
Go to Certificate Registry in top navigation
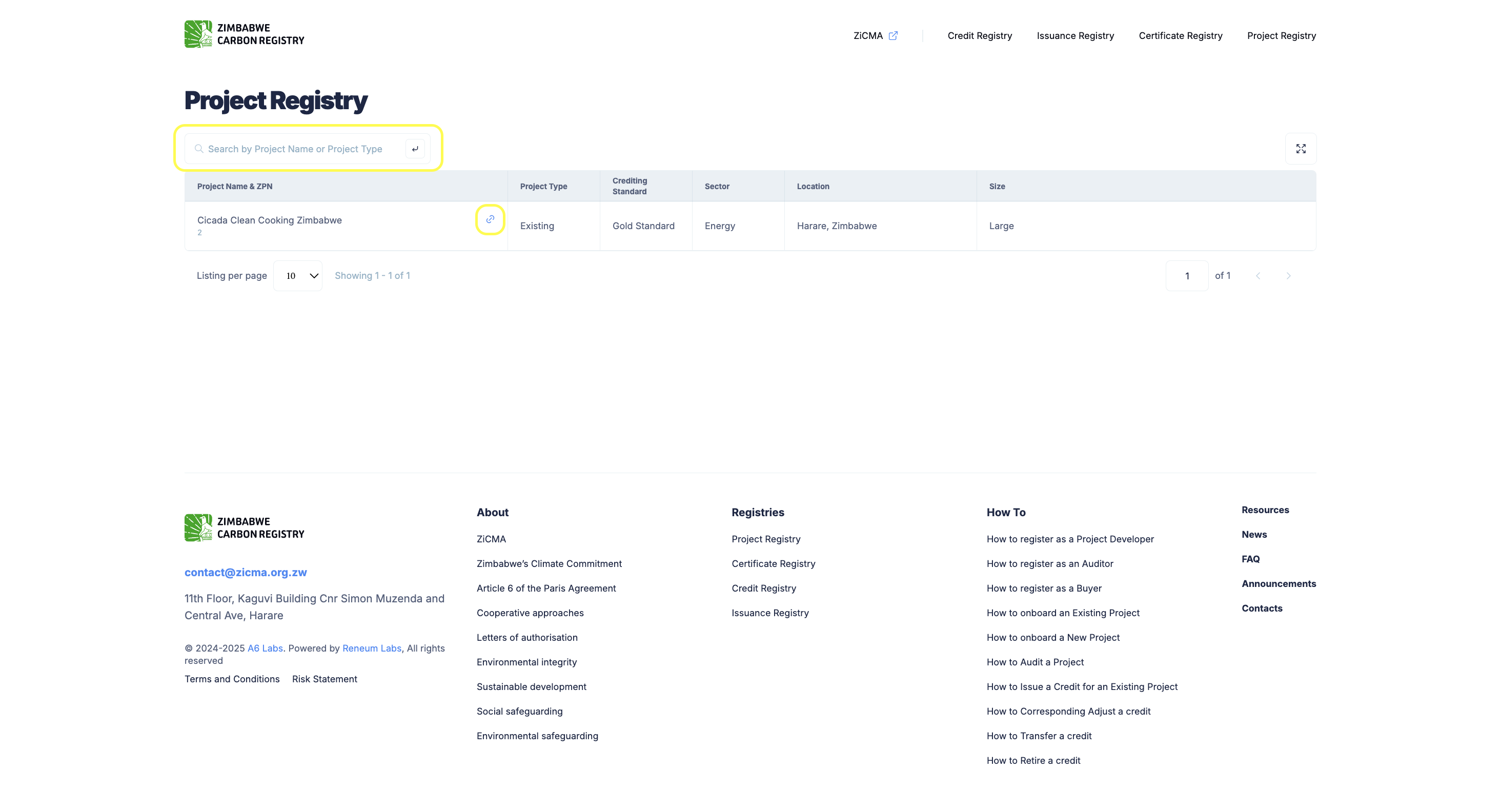point(1181,35)
